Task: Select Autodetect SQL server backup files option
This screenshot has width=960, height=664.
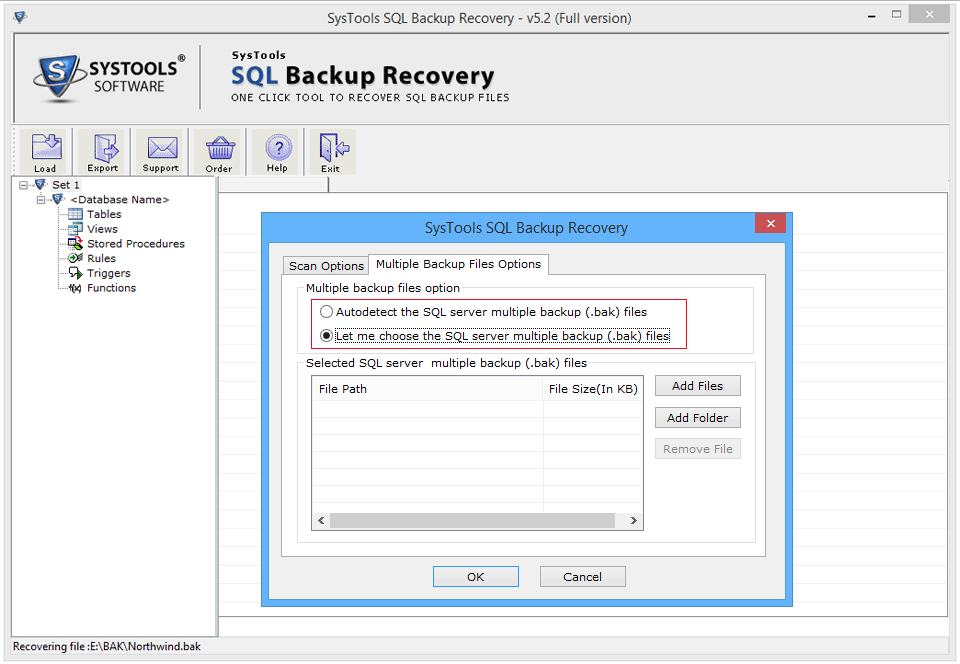Action: [x=326, y=312]
